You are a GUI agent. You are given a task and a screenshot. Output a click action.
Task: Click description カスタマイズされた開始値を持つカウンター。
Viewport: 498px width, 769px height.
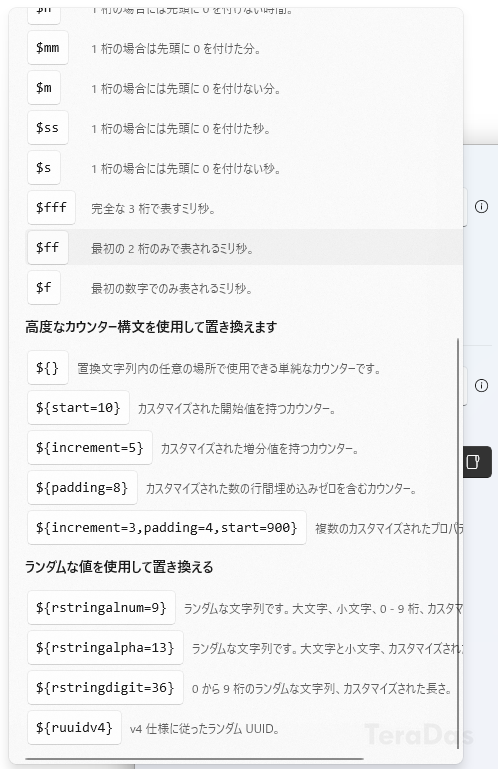[x=236, y=409]
